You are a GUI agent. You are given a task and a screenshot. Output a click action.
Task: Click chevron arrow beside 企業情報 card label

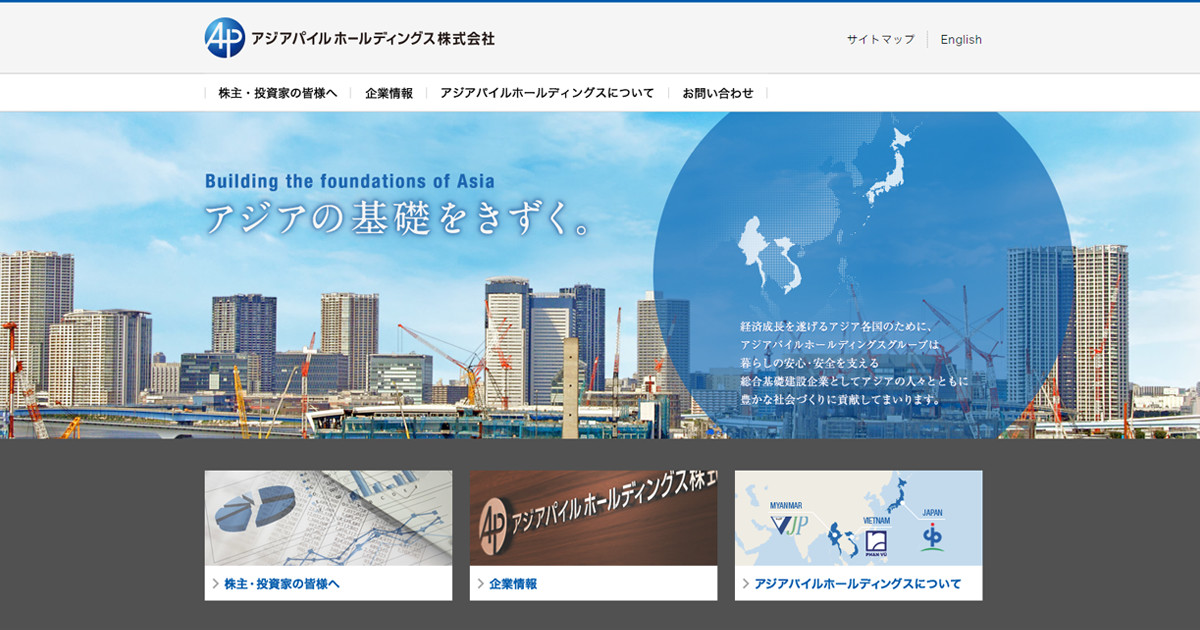(x=480, y=584)
